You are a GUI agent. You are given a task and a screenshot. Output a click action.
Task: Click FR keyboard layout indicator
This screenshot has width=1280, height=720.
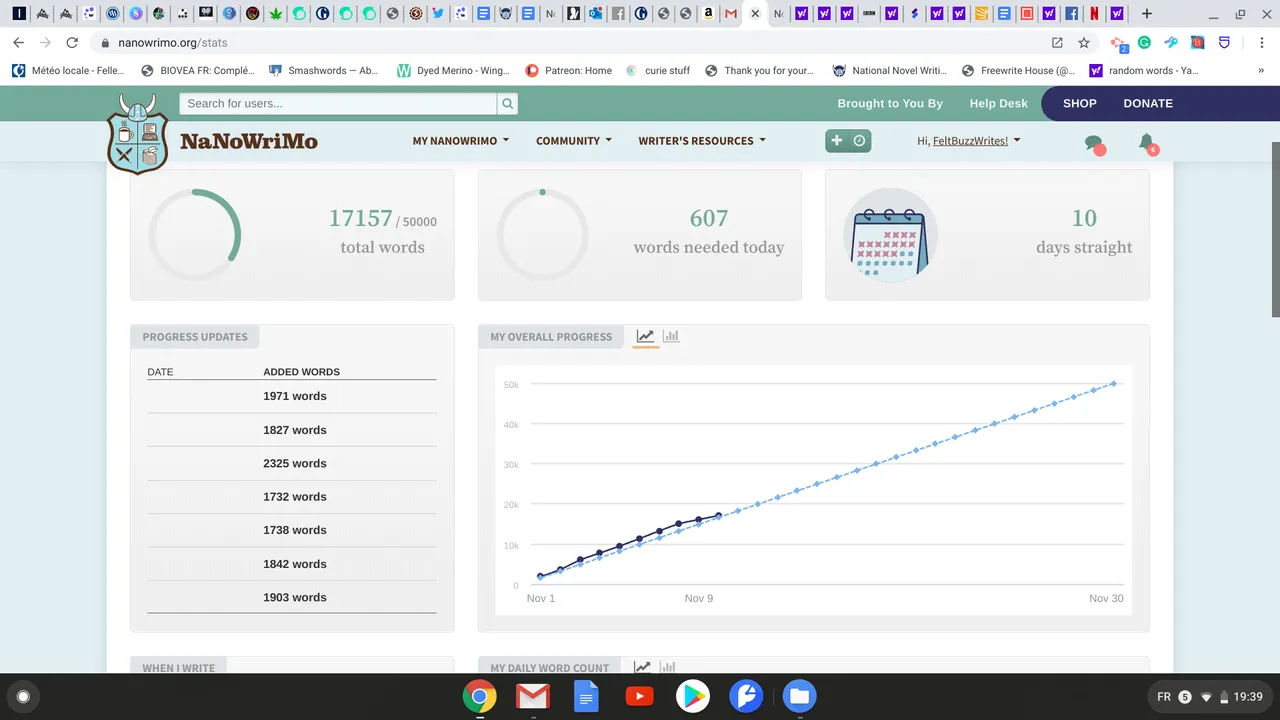click(x=1164, y=697)
